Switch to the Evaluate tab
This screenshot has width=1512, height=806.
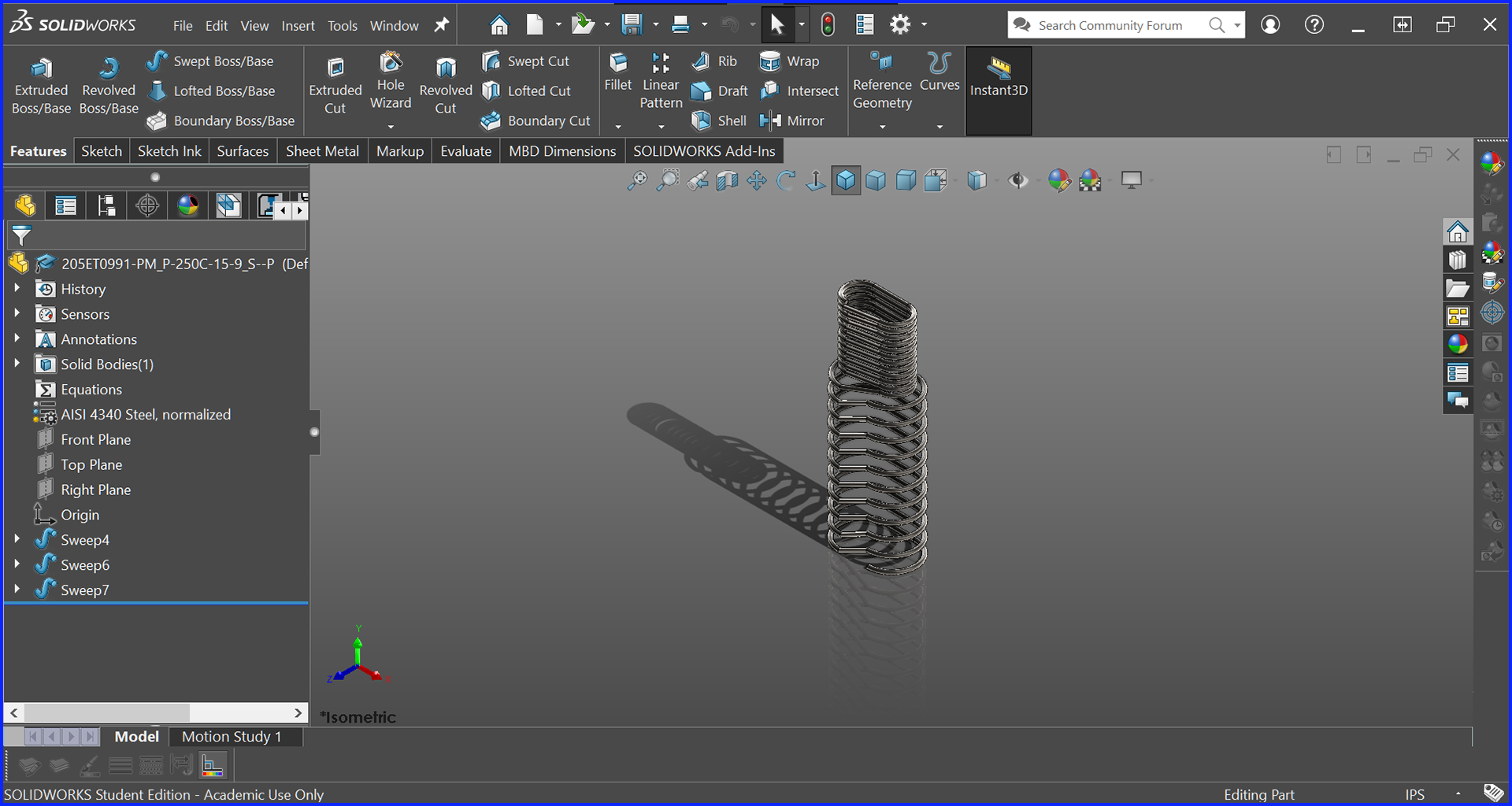[465, 151]
